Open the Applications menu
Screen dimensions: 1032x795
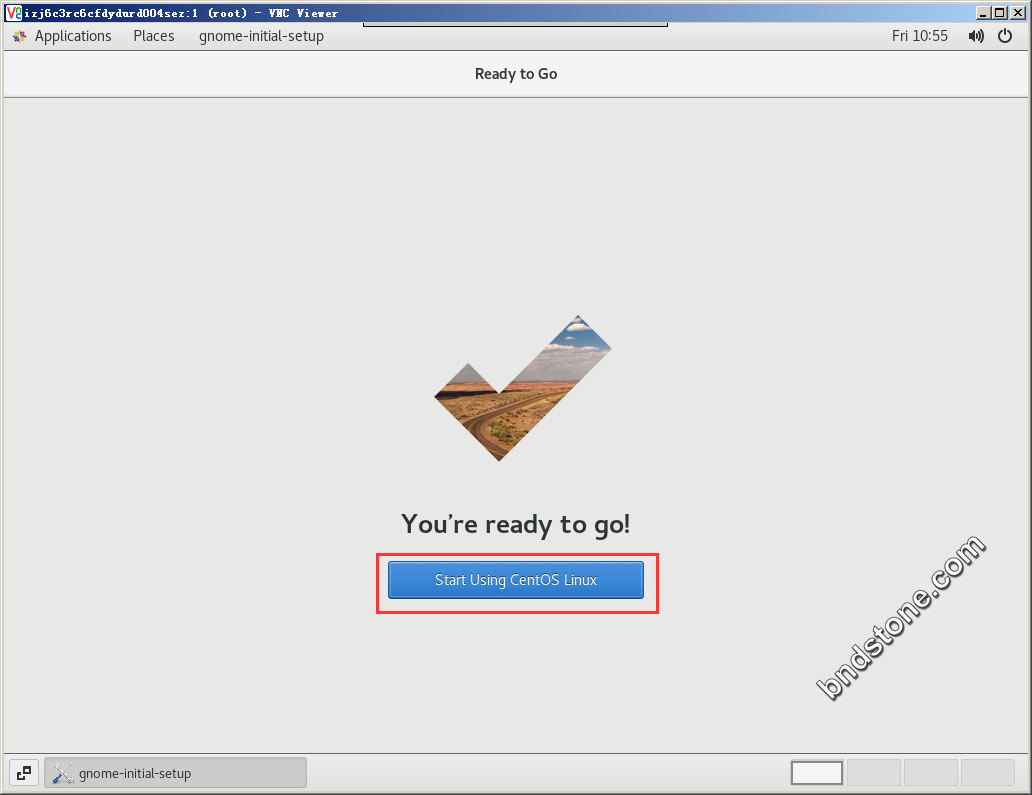point(73,36)
